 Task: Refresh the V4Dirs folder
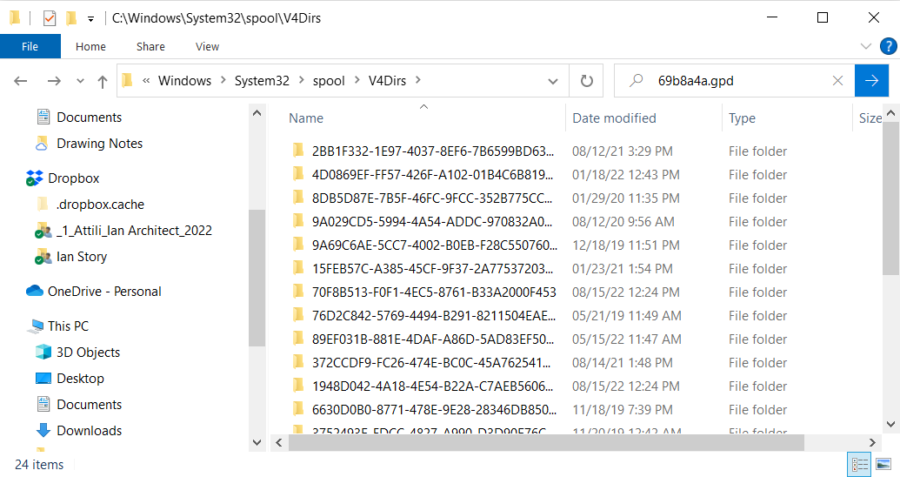[586, 81]
